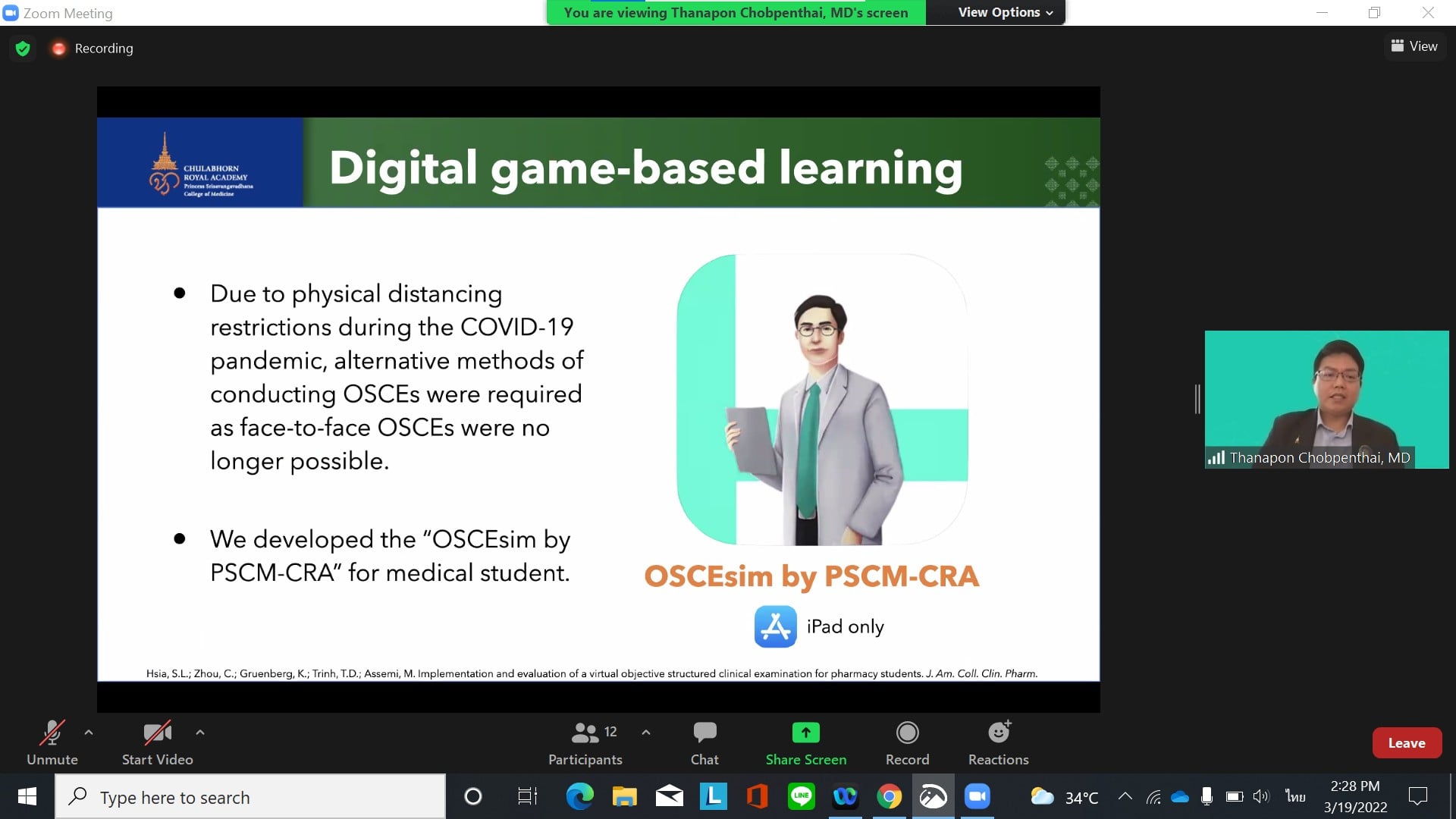Open the network Wi-Fi tray icon
This screenshot has height=819, width=1456.
(x=1153, y=797)
